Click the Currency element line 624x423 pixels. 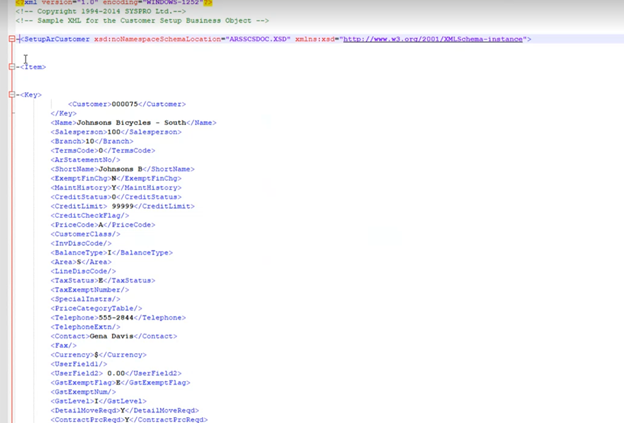point(98,355)
